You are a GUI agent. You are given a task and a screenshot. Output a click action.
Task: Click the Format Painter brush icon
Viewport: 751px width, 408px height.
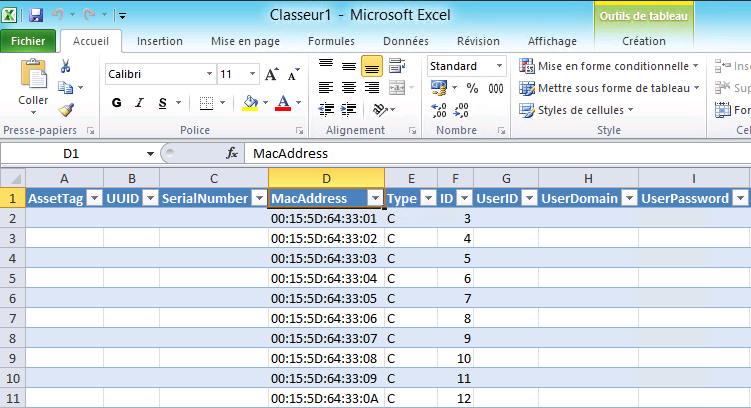pyautogui.click(x=66, y=110)
